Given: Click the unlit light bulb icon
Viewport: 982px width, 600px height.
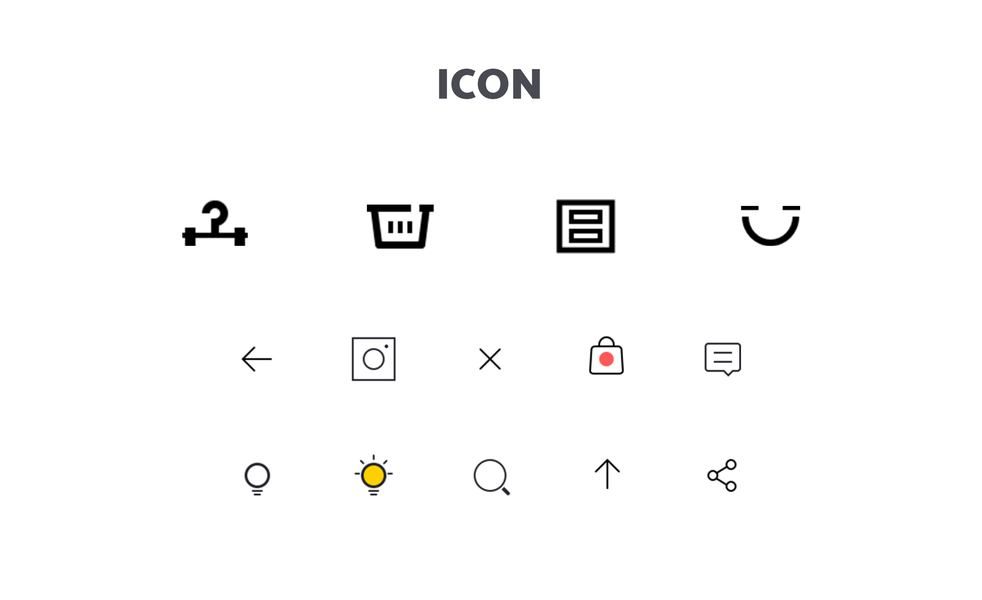Looking at the screenshot, I should pyautogui.click(x=257, y=479).
